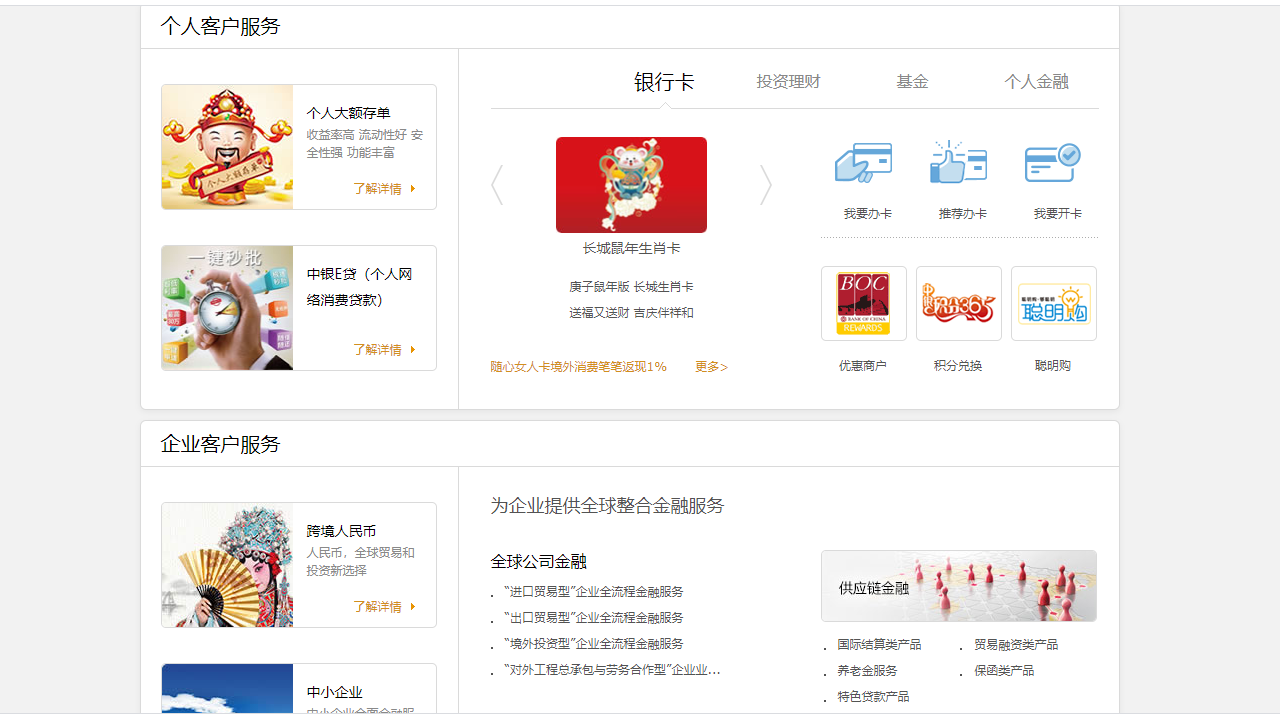This screenshot has width=1280, height=720.
Task: Select the 银行卡 tab
Action: (664, 81)
